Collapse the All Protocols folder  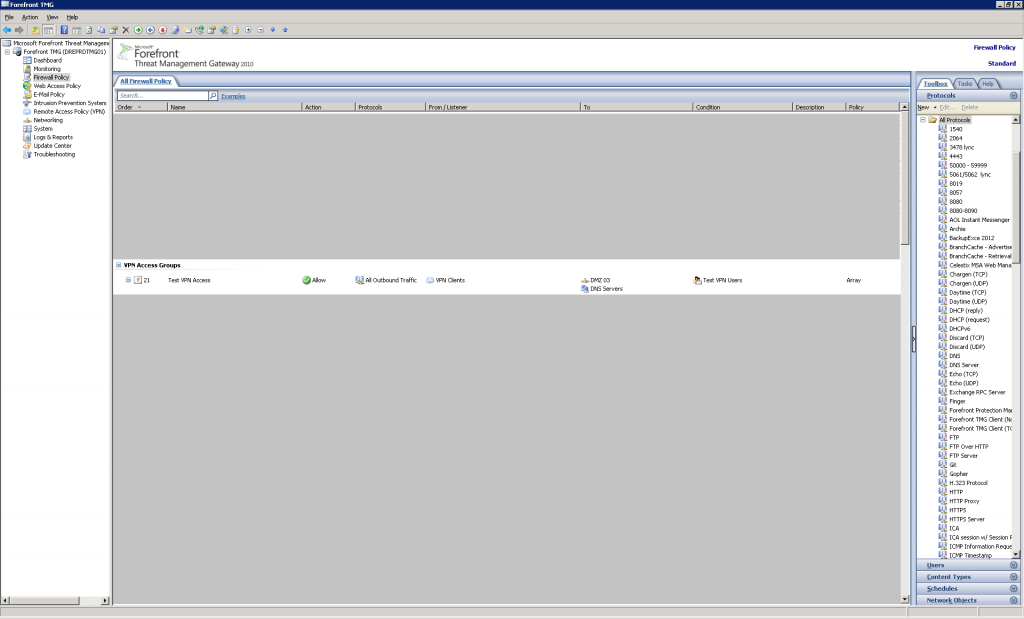click(923, 120)
